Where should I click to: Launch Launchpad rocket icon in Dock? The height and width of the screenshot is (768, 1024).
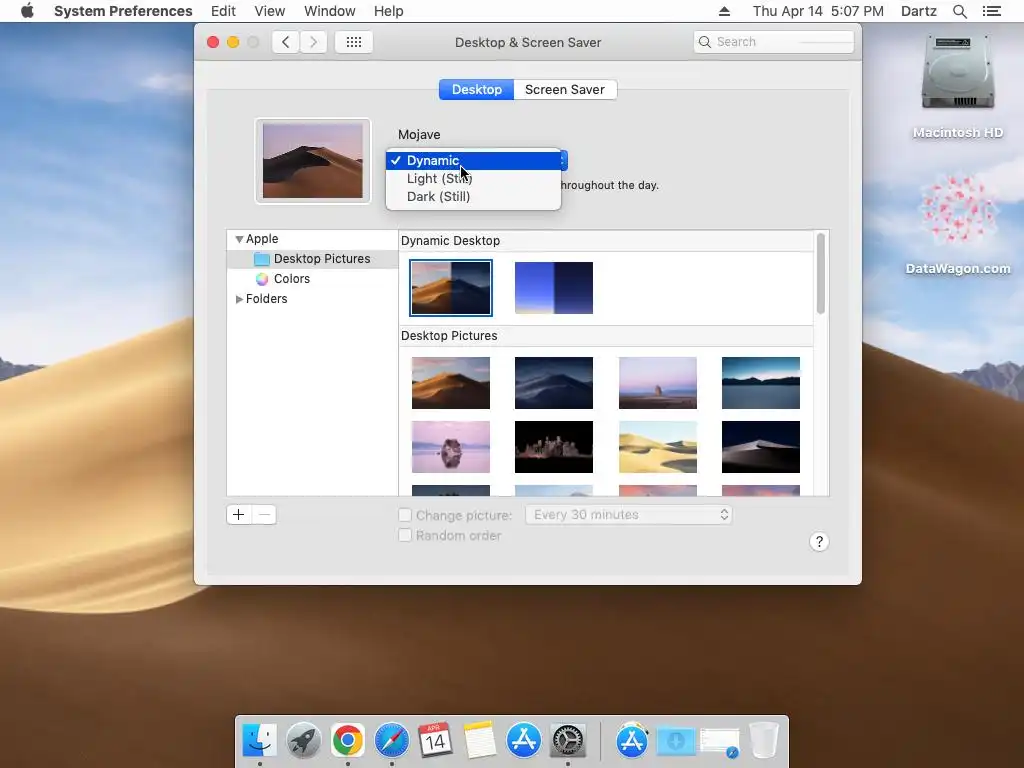pos(304,741)
